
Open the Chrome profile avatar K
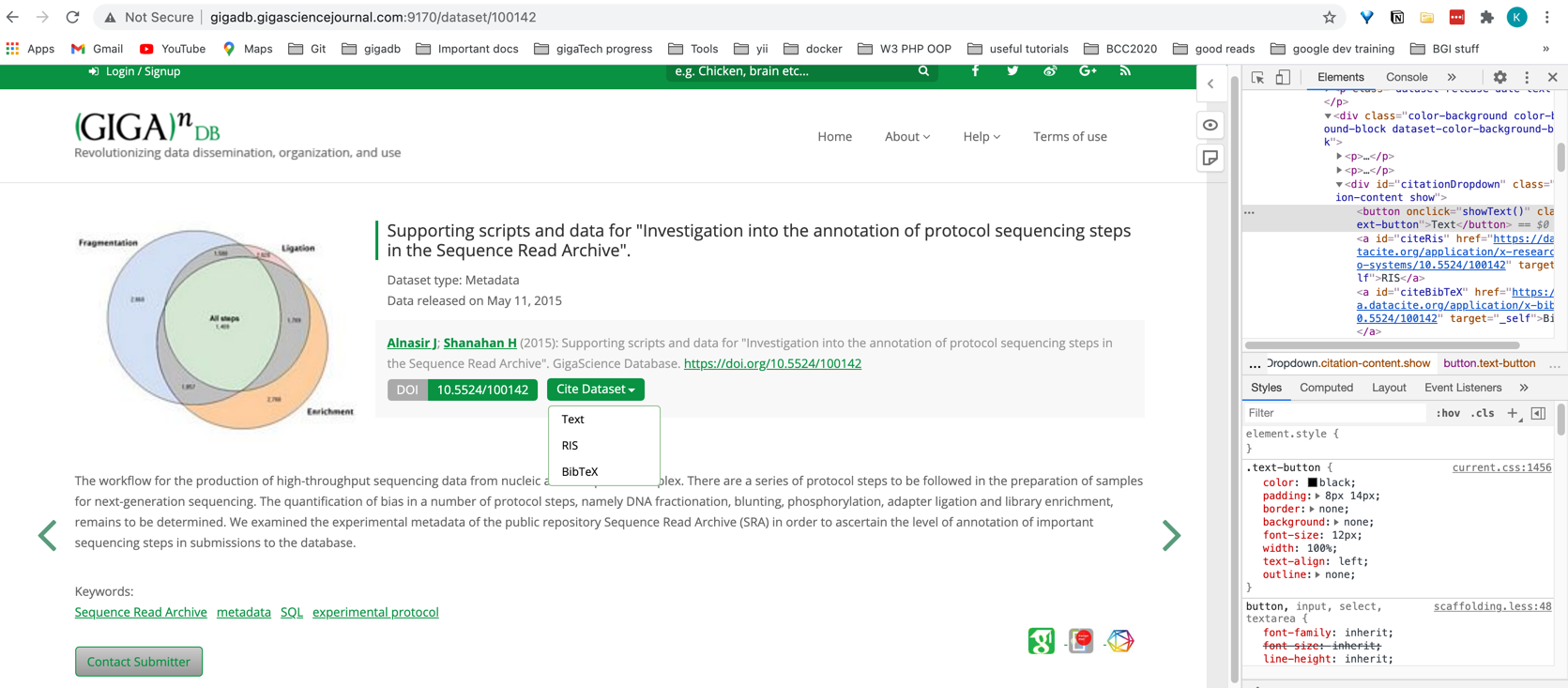pos(1516,17)
